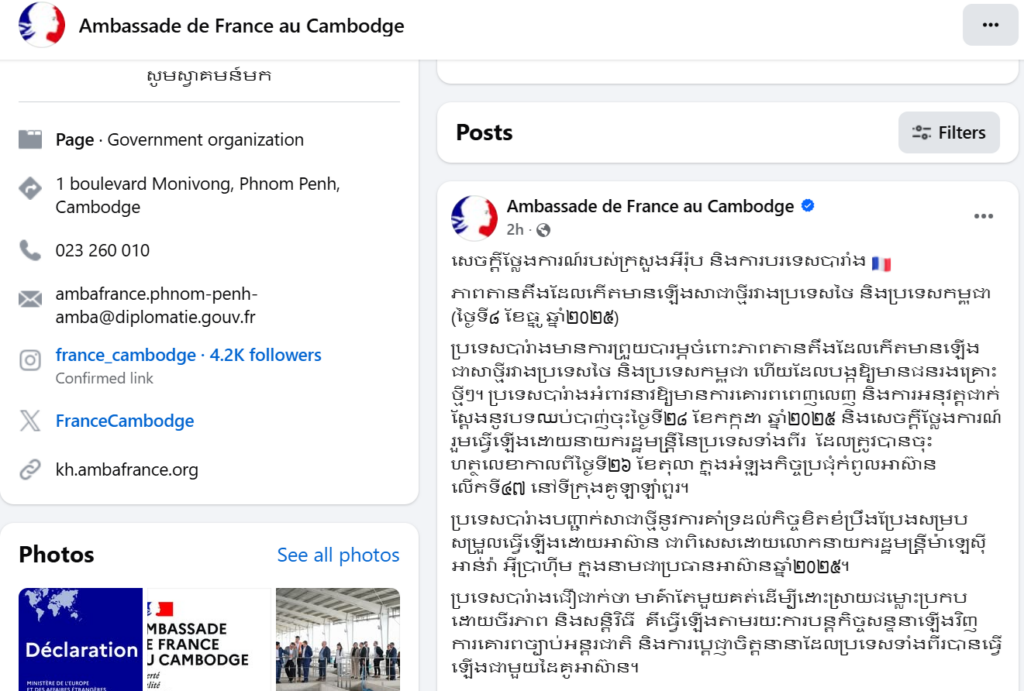Click the post author profile picture
1024x691 pixels.
tap(474, 218)
